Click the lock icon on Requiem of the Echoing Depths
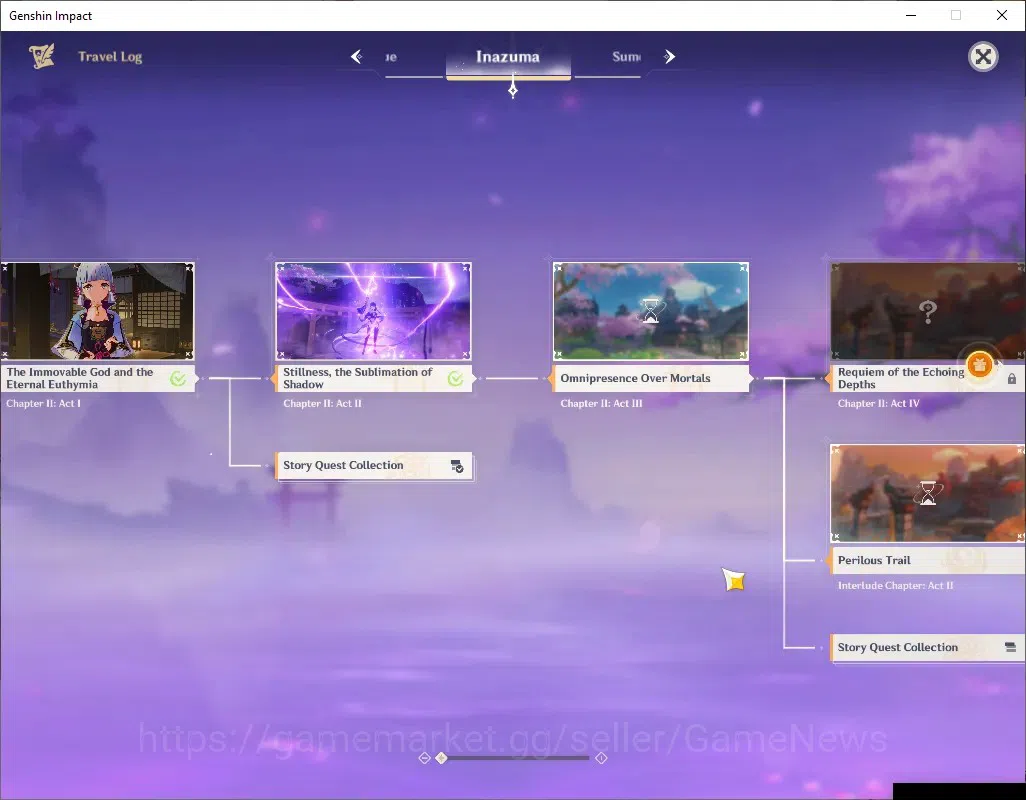This screenshot has width=1026, height=800. click(x=1012, y=379)
